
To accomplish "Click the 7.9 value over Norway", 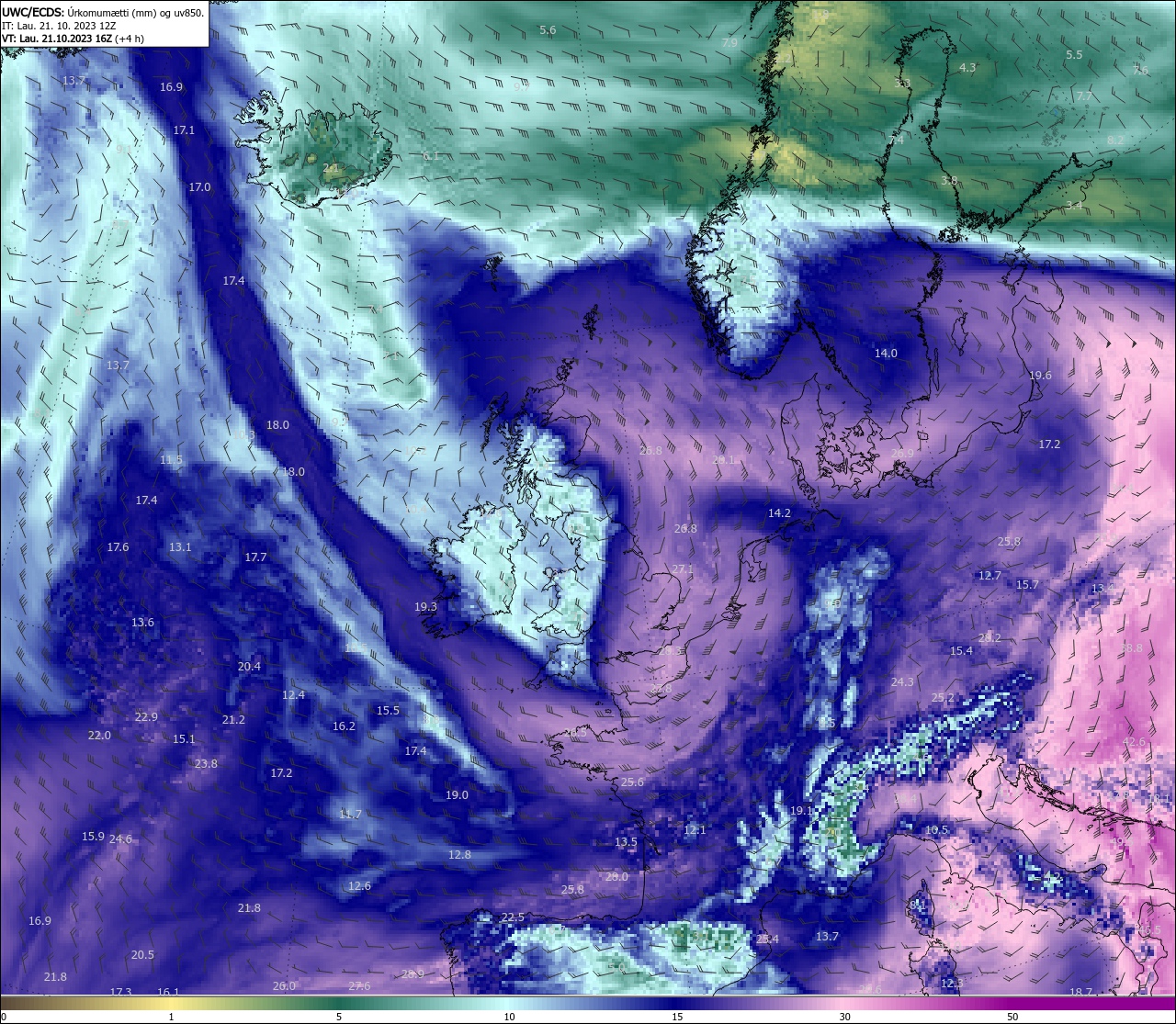I will [730, 43].
